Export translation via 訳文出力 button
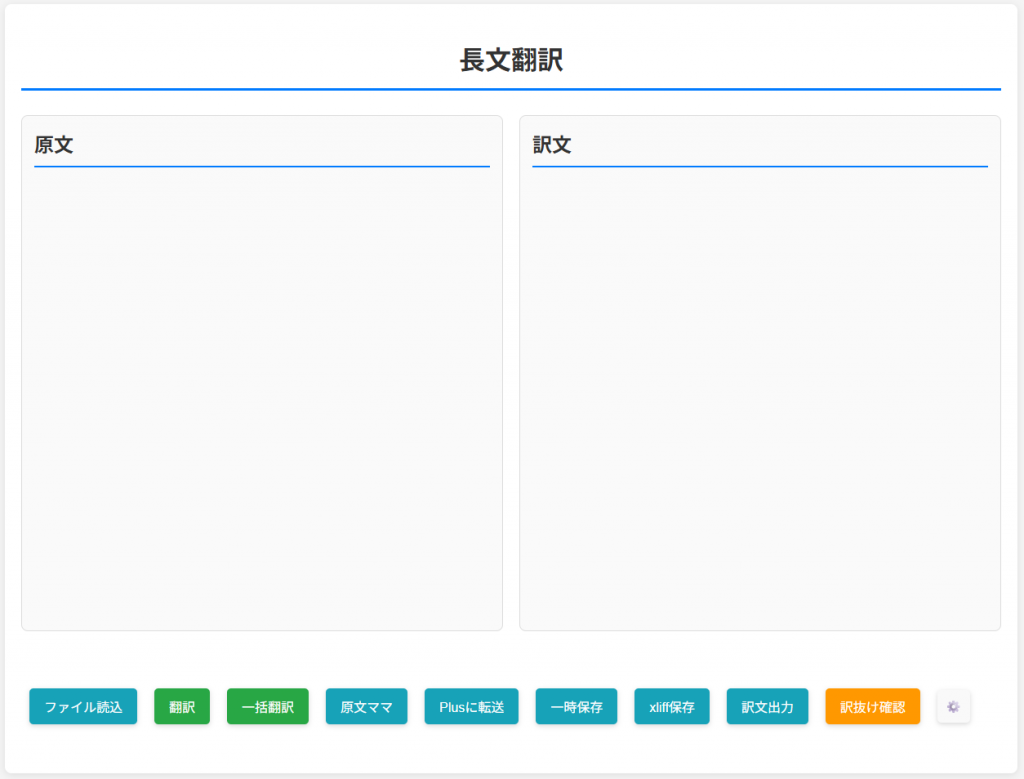Image resolution: width=1024 pixels, height=779 pixels. (x=767, y=707)
